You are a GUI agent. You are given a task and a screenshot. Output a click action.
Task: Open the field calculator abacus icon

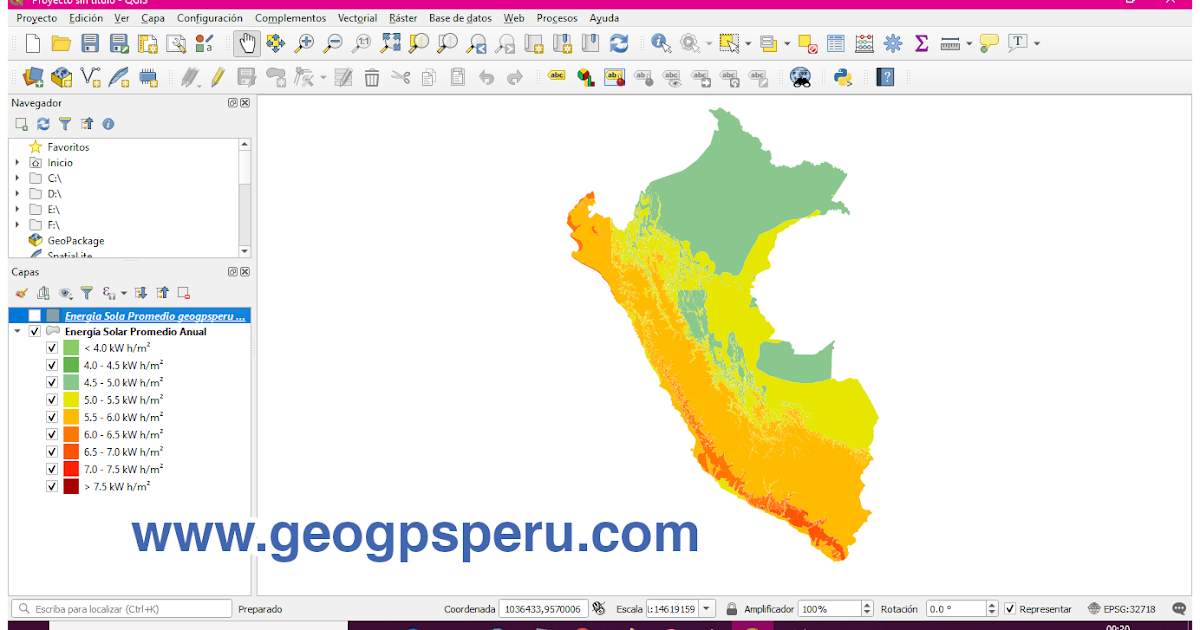point(865,43)
